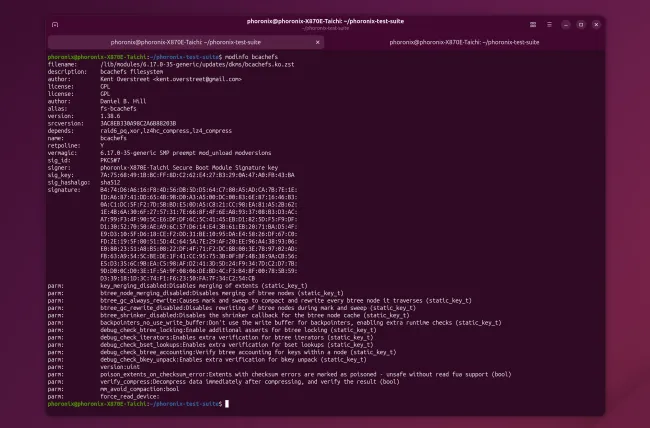
Task: Click the window title phoronix@phoronix-X870E-Taichi
Action: (x=325, y=21)
